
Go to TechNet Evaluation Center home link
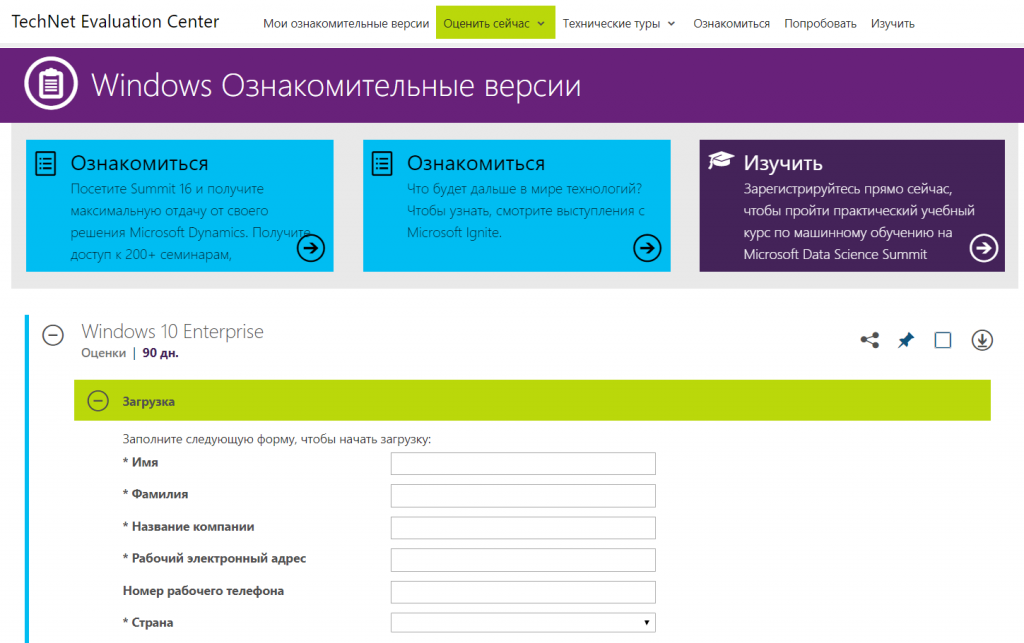116,22
